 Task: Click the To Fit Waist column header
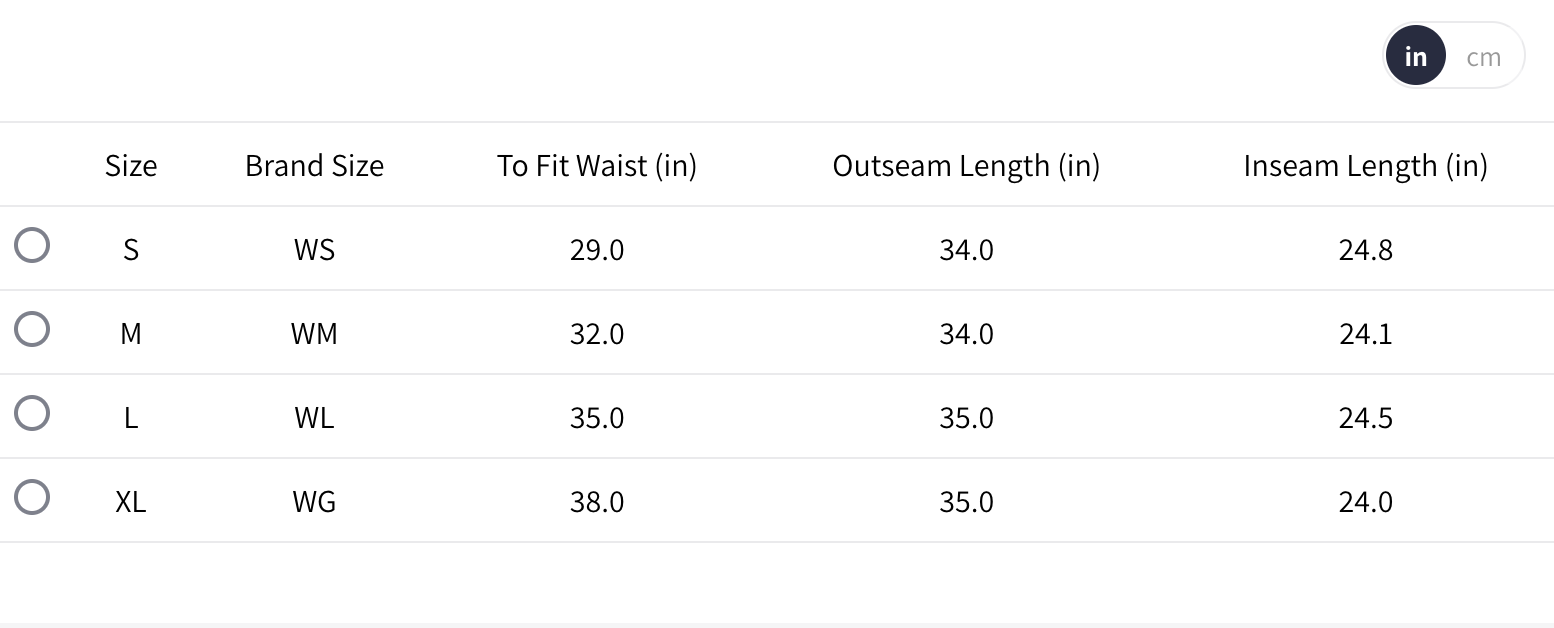(x=597, y=165)
